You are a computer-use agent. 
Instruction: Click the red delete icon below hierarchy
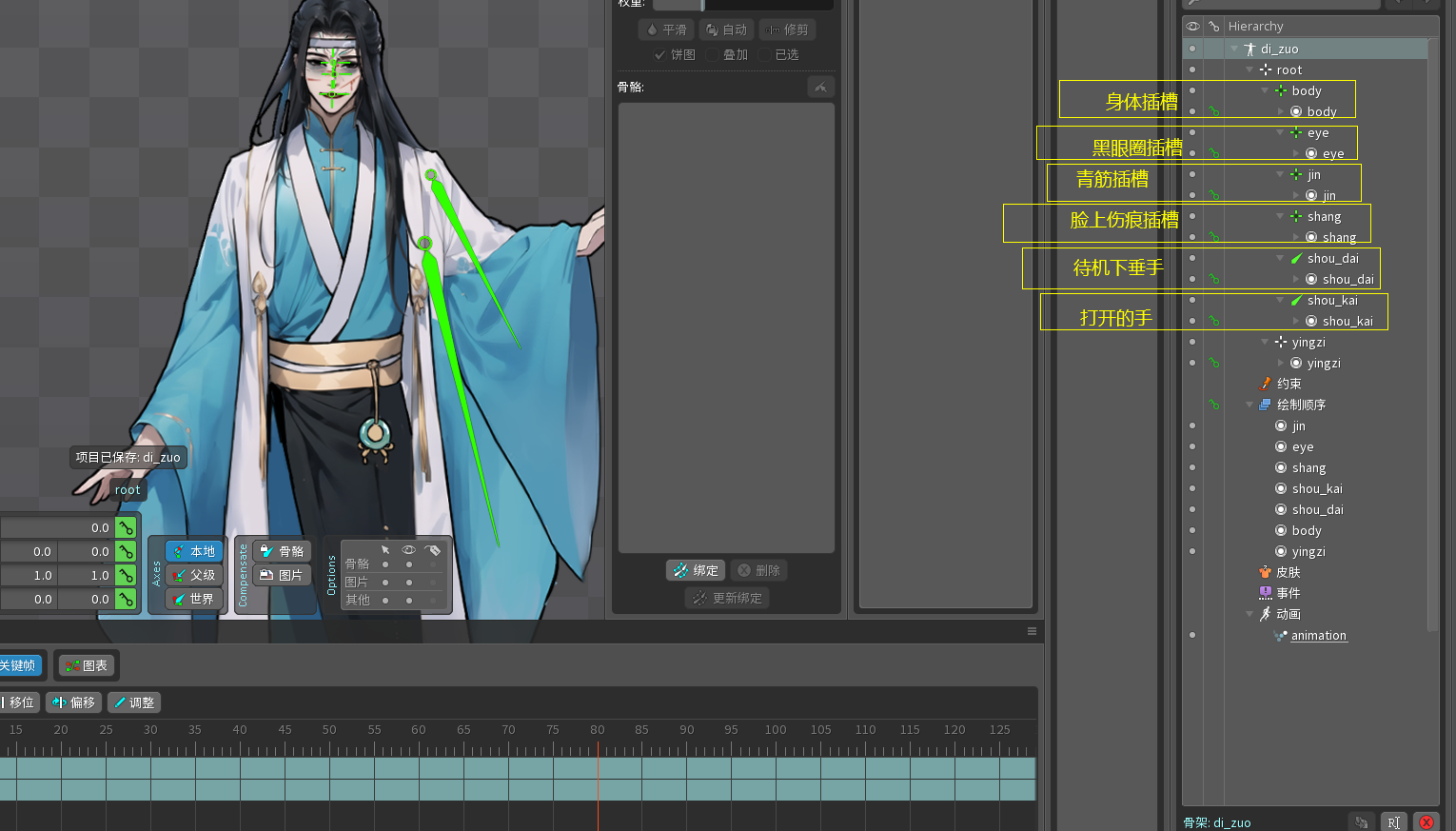[1426, 822]
